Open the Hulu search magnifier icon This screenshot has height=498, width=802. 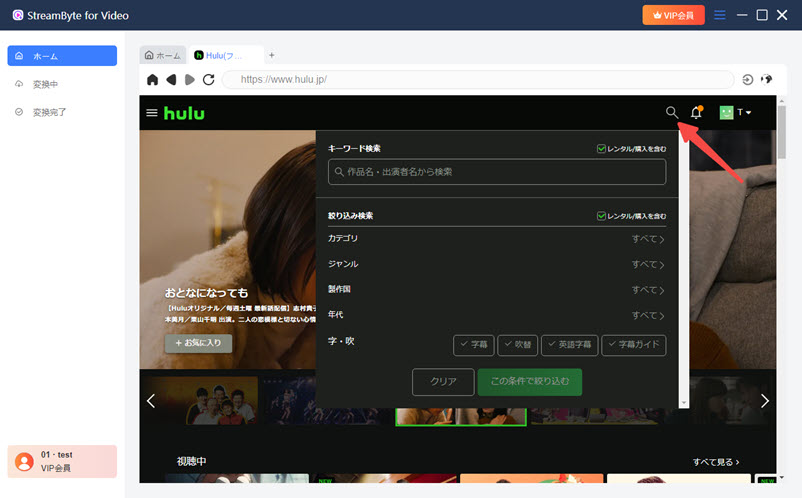[672, 112]
